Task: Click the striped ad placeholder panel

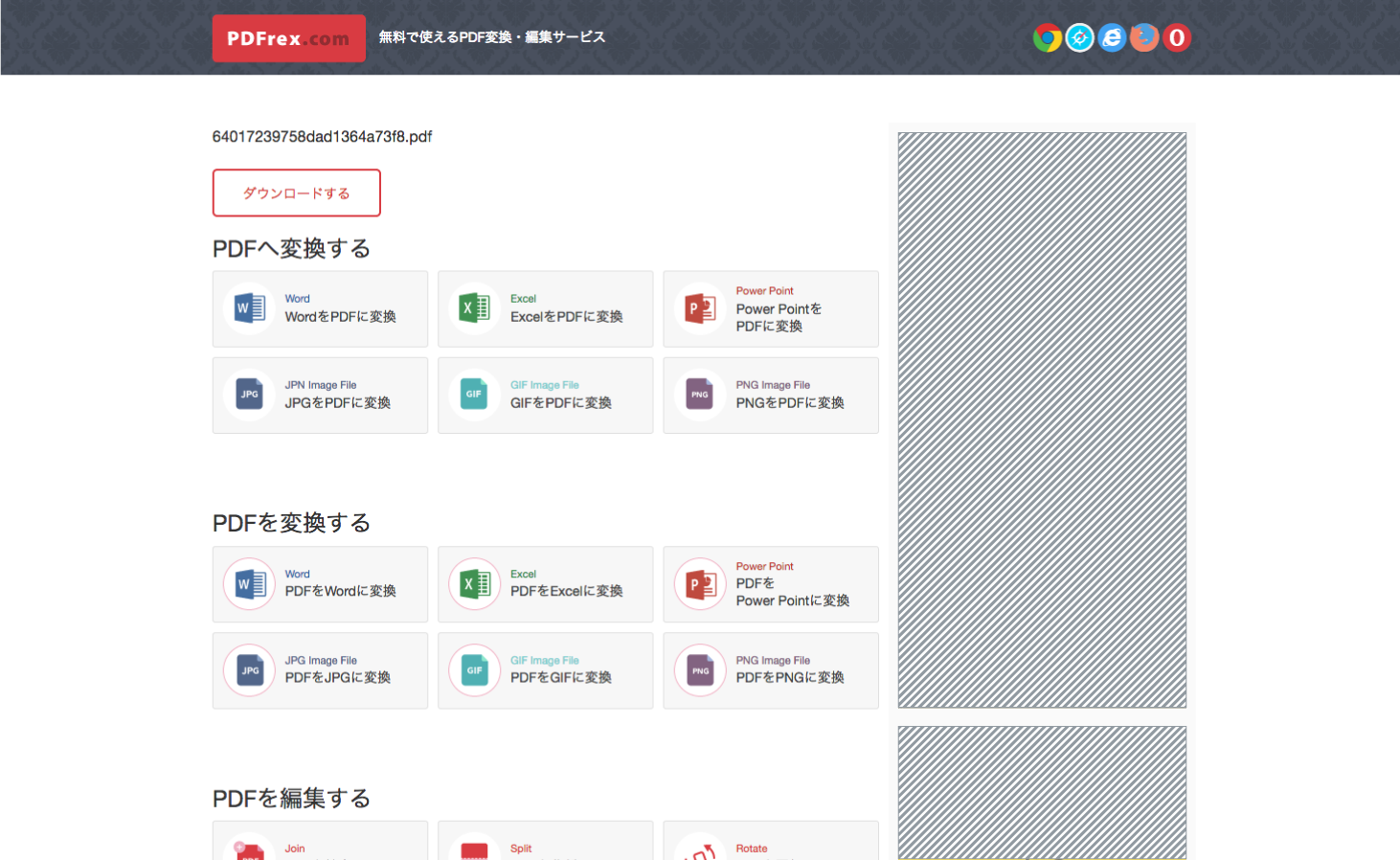Action: pos(1041,419)
